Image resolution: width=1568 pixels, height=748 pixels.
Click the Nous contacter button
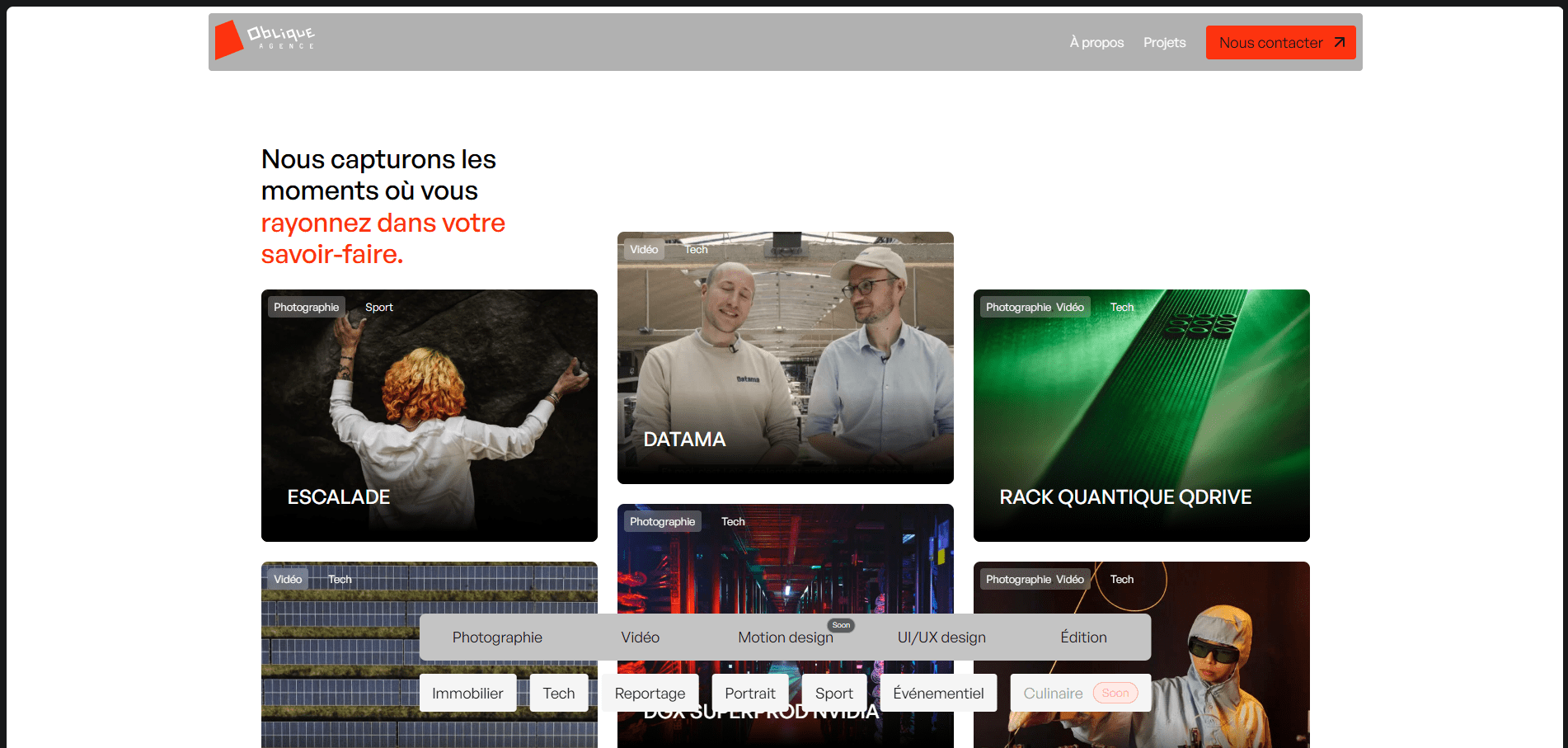[1280, 43]
